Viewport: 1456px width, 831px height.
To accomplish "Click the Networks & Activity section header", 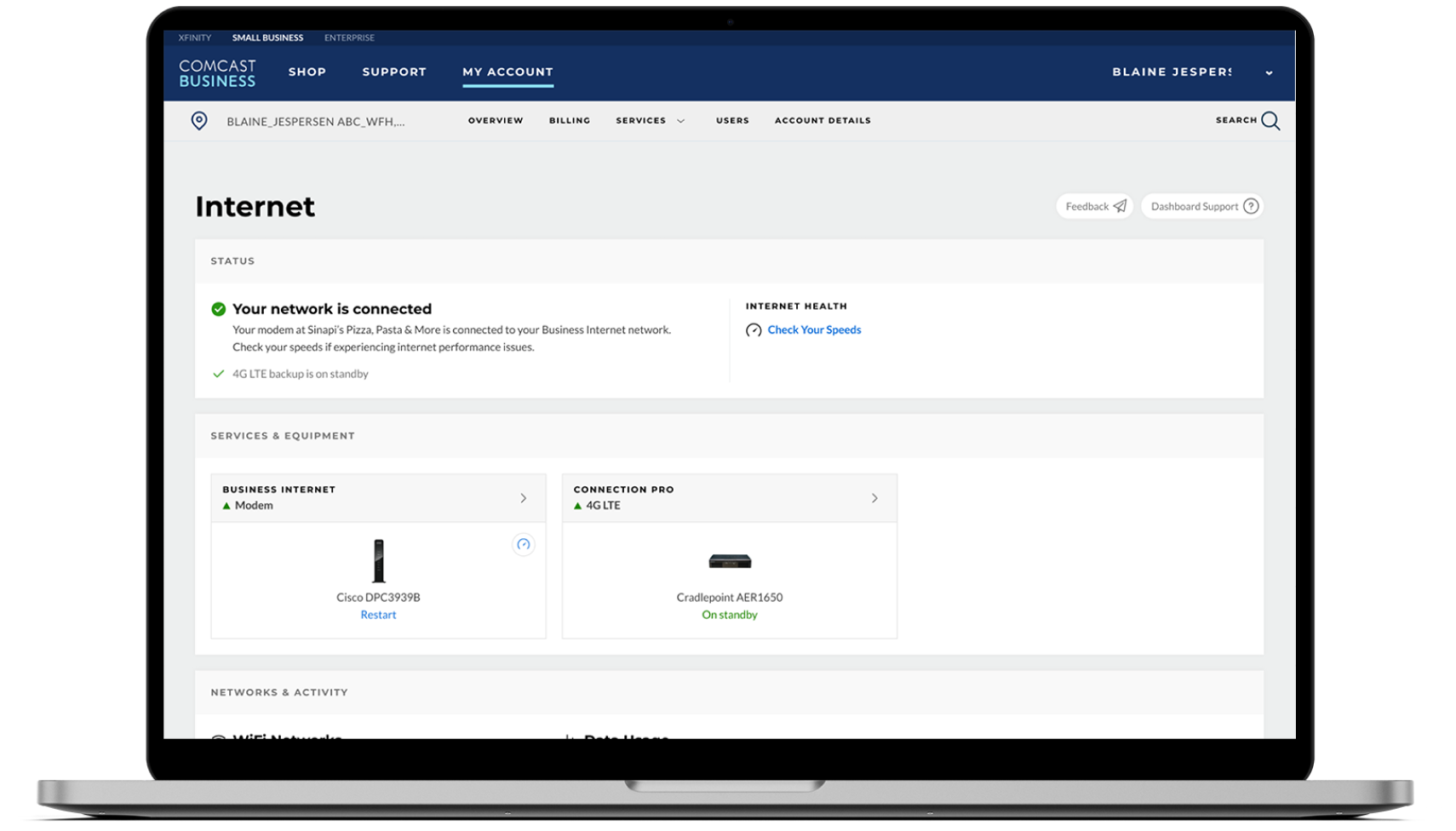I will [279, 693].
